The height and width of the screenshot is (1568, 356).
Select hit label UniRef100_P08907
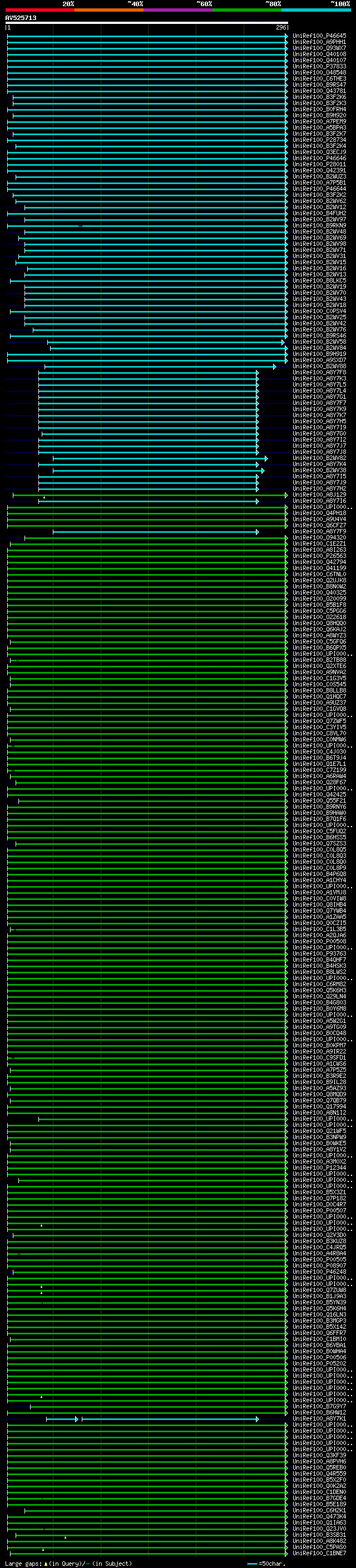pos(319,1265)
